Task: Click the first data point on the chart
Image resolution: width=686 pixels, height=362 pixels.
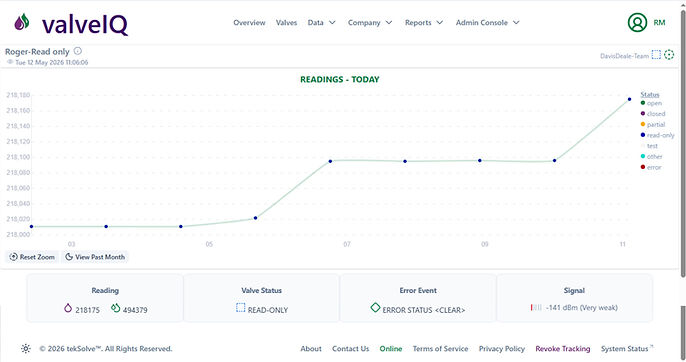Action: pyautogui.click(x=32, y=227)
